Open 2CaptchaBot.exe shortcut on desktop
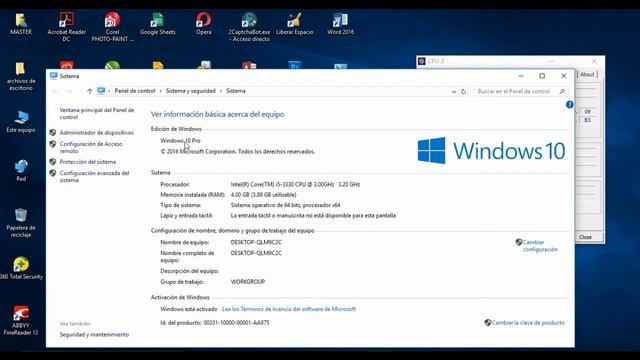 pyautogui.click(x=249, y=27)
